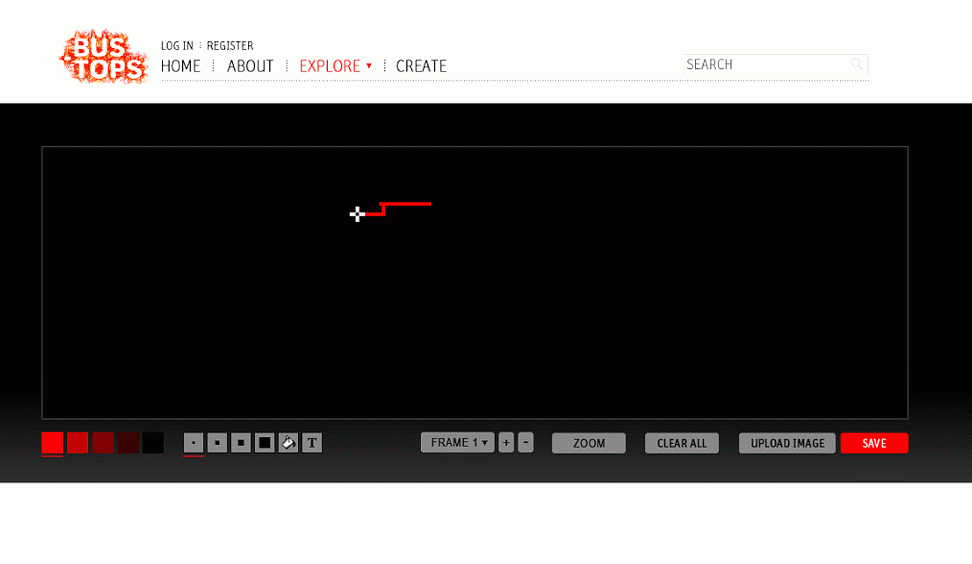Select the Text tool

point(312,443)
